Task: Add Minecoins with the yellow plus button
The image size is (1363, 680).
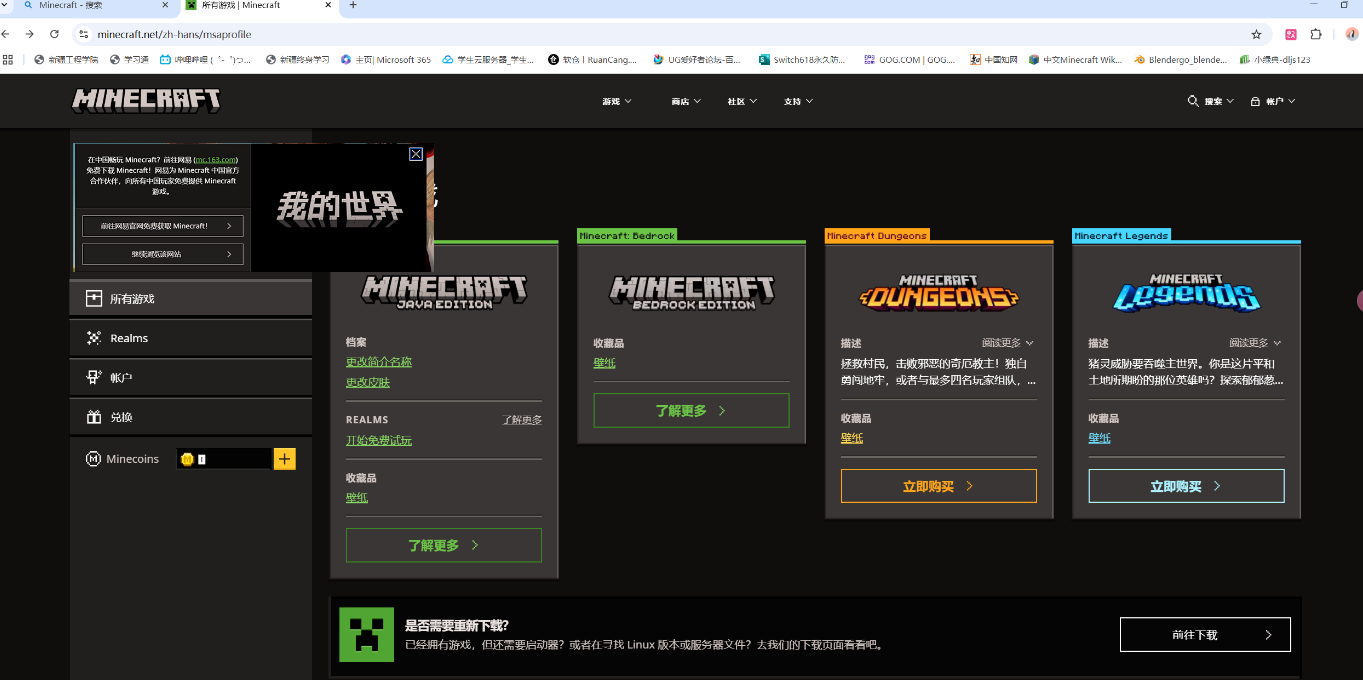Action: pos(285,459)
